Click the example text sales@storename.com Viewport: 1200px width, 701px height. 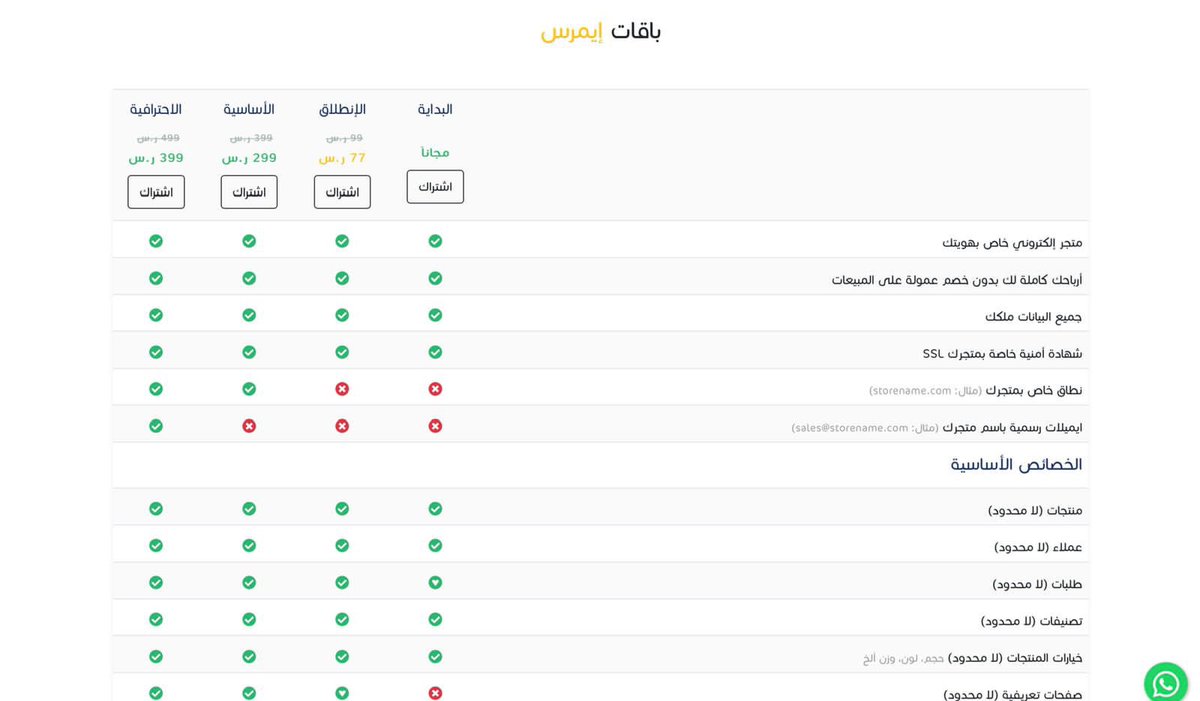click(x=865, y=427)
